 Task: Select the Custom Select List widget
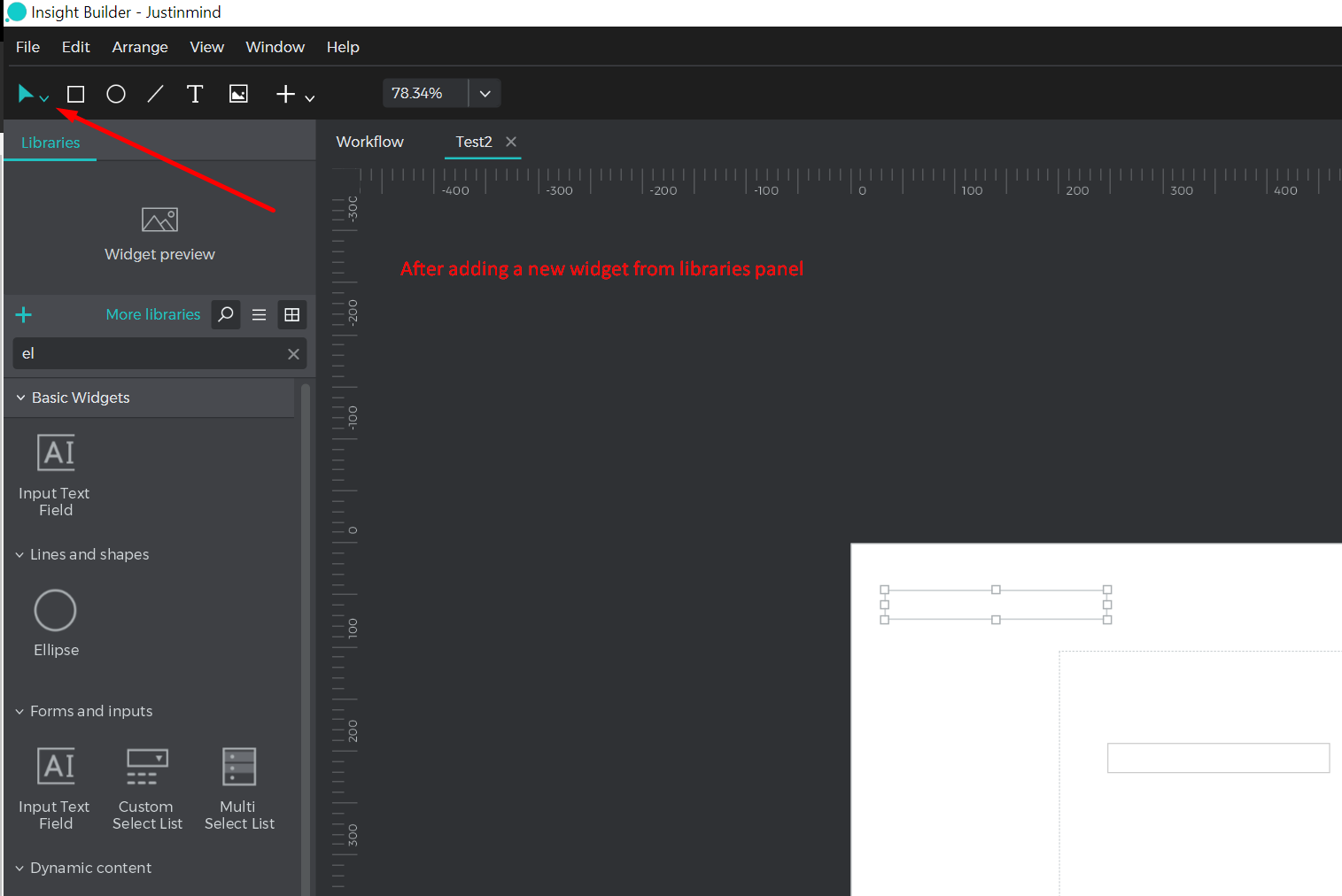coord(147,789)
